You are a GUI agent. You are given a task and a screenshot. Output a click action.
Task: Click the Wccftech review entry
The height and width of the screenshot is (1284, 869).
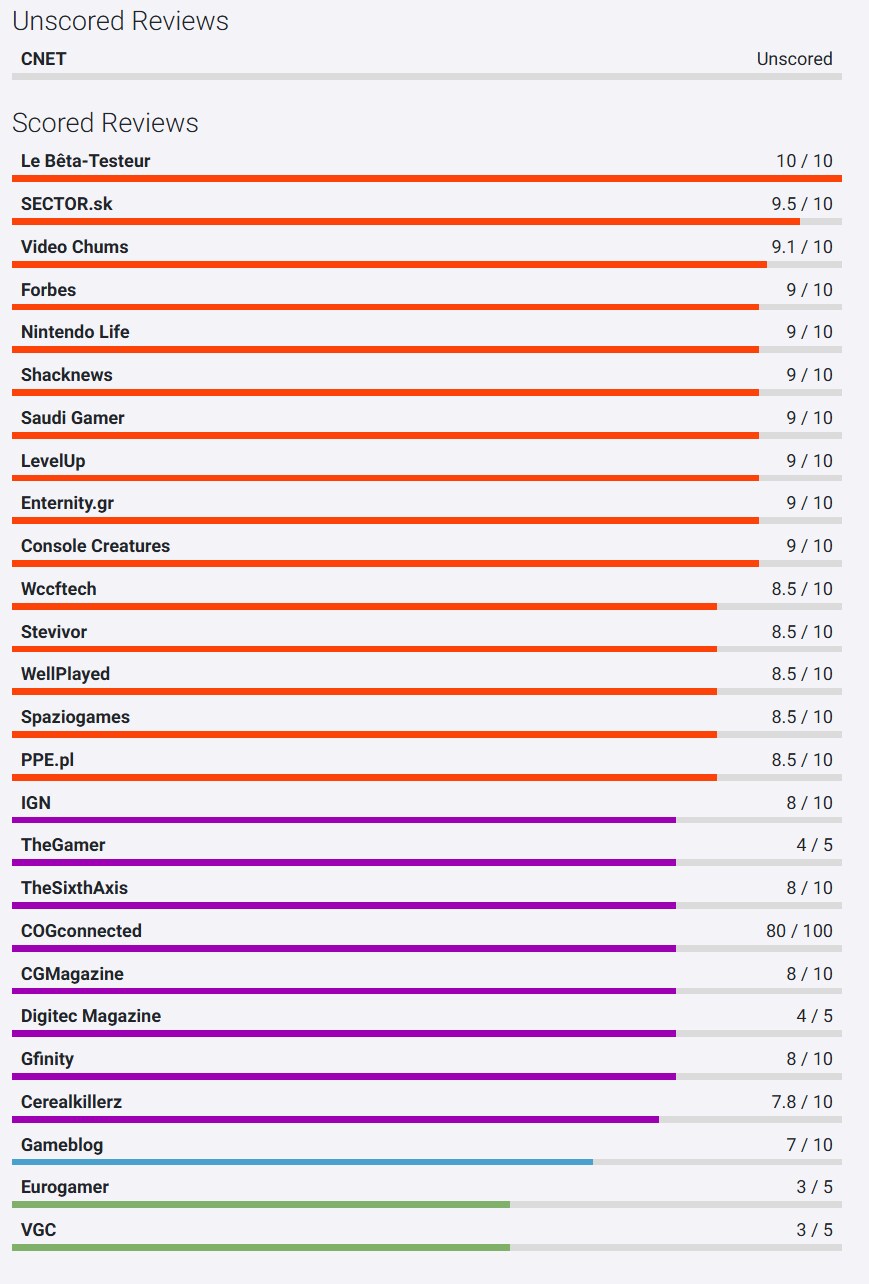(59, 589)
